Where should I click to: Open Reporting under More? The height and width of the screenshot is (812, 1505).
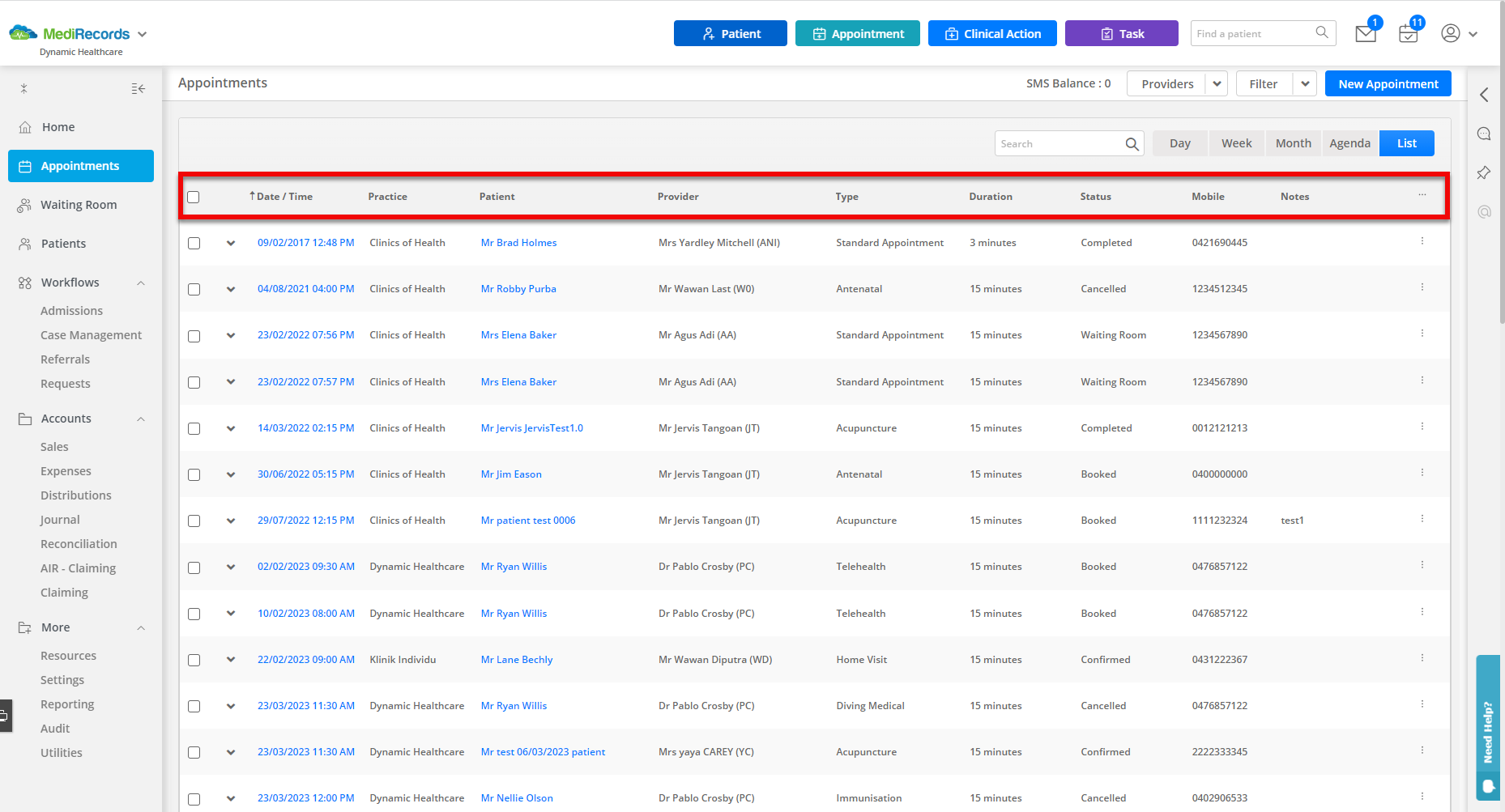(x=67, y=704)
